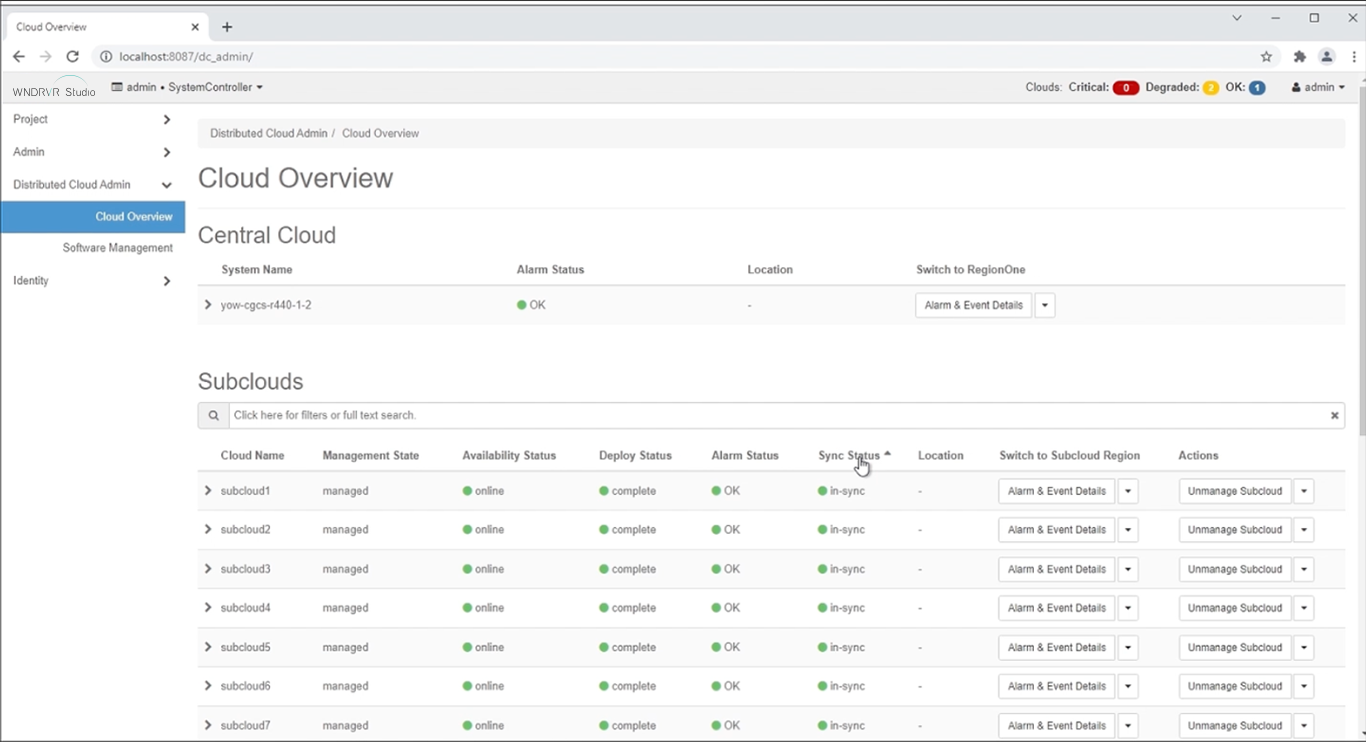Click Central Cloud Alarm & Event Details button
This screenshot has height=742, width=1366.
[x=973, y=305]
